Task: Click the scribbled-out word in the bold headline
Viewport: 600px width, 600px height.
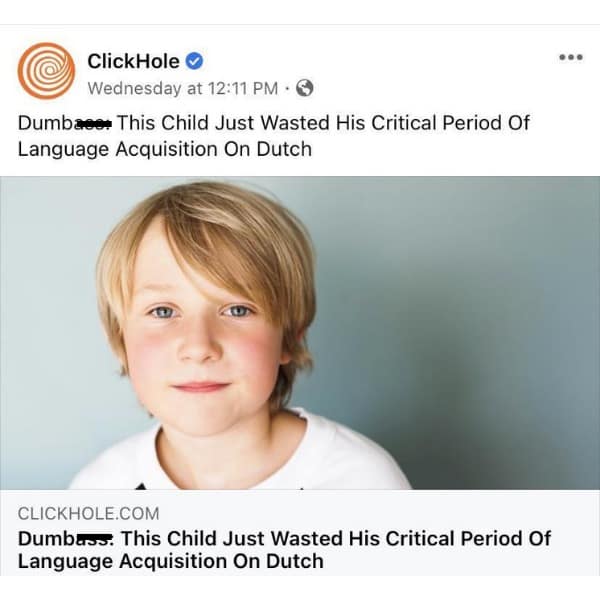Action: click(x=94, y=538)
